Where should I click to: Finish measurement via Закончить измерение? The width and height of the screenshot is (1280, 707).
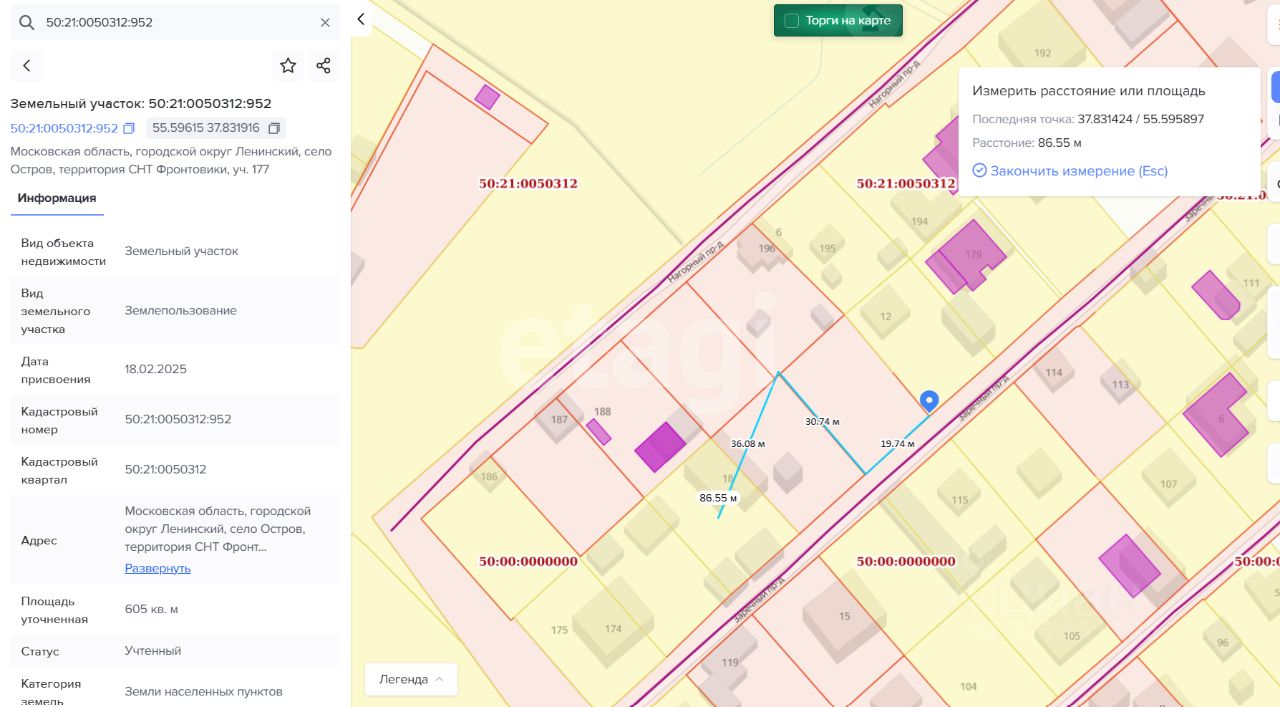[x=1070, y=171]
